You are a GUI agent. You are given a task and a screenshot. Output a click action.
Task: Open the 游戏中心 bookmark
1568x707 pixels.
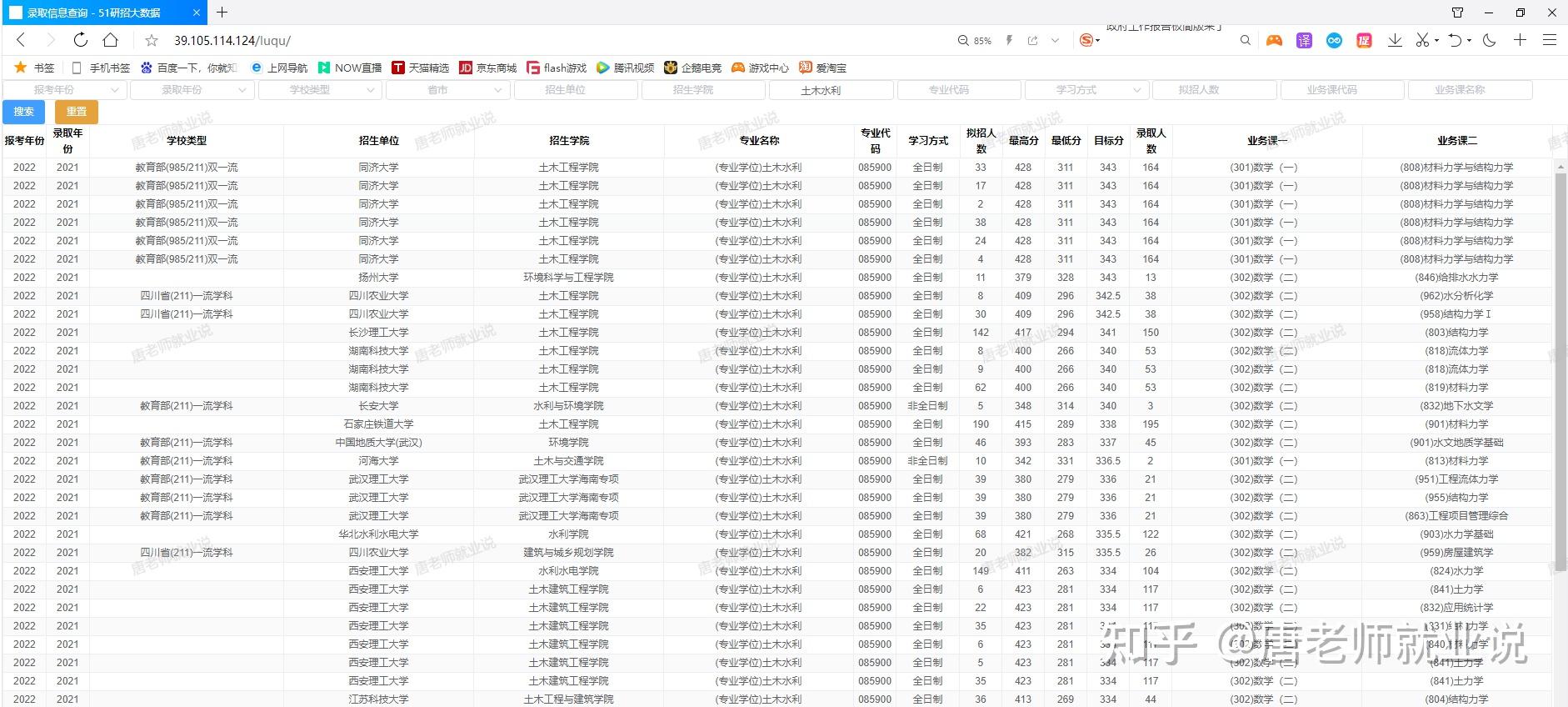(760, 68)
